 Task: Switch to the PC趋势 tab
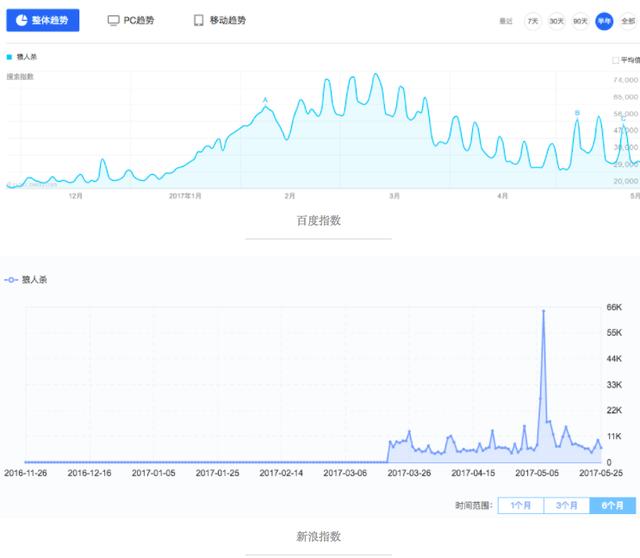click(x=131, y=20)
